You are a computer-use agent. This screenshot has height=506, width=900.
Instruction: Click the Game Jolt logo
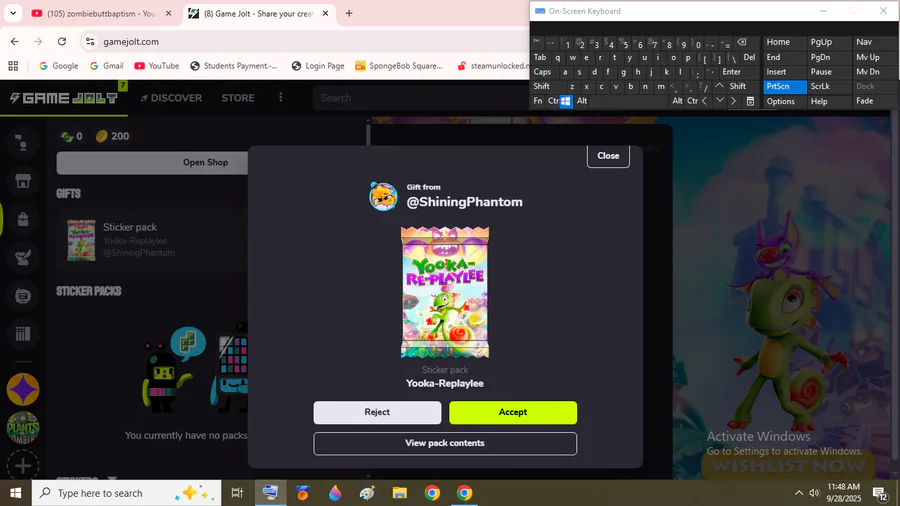coord(64,98)
